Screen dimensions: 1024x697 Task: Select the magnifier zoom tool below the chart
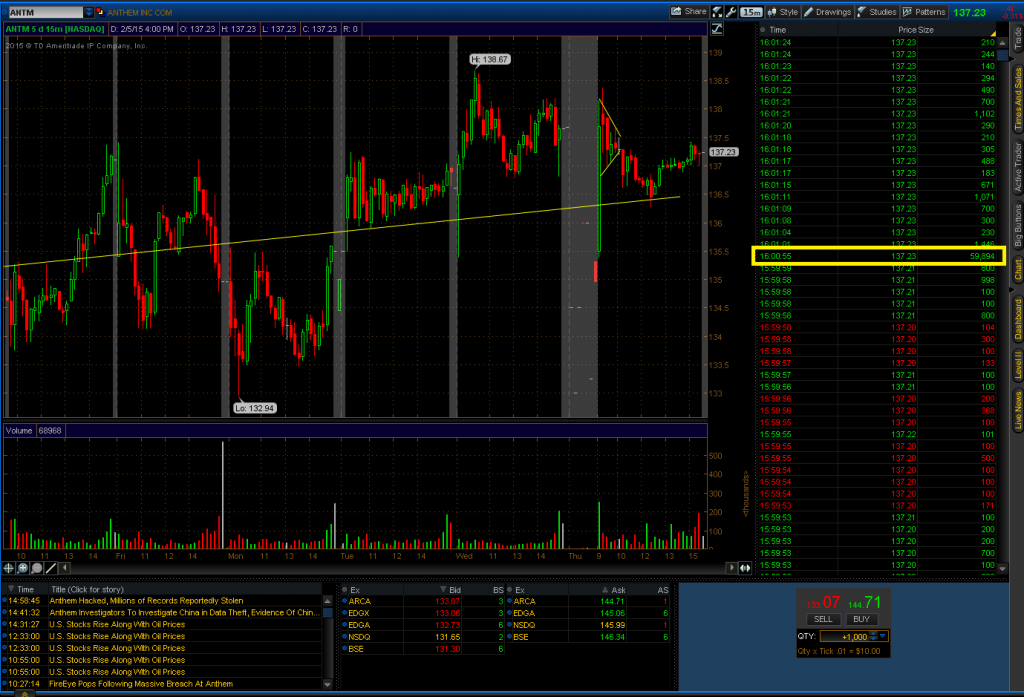[37, 568]
